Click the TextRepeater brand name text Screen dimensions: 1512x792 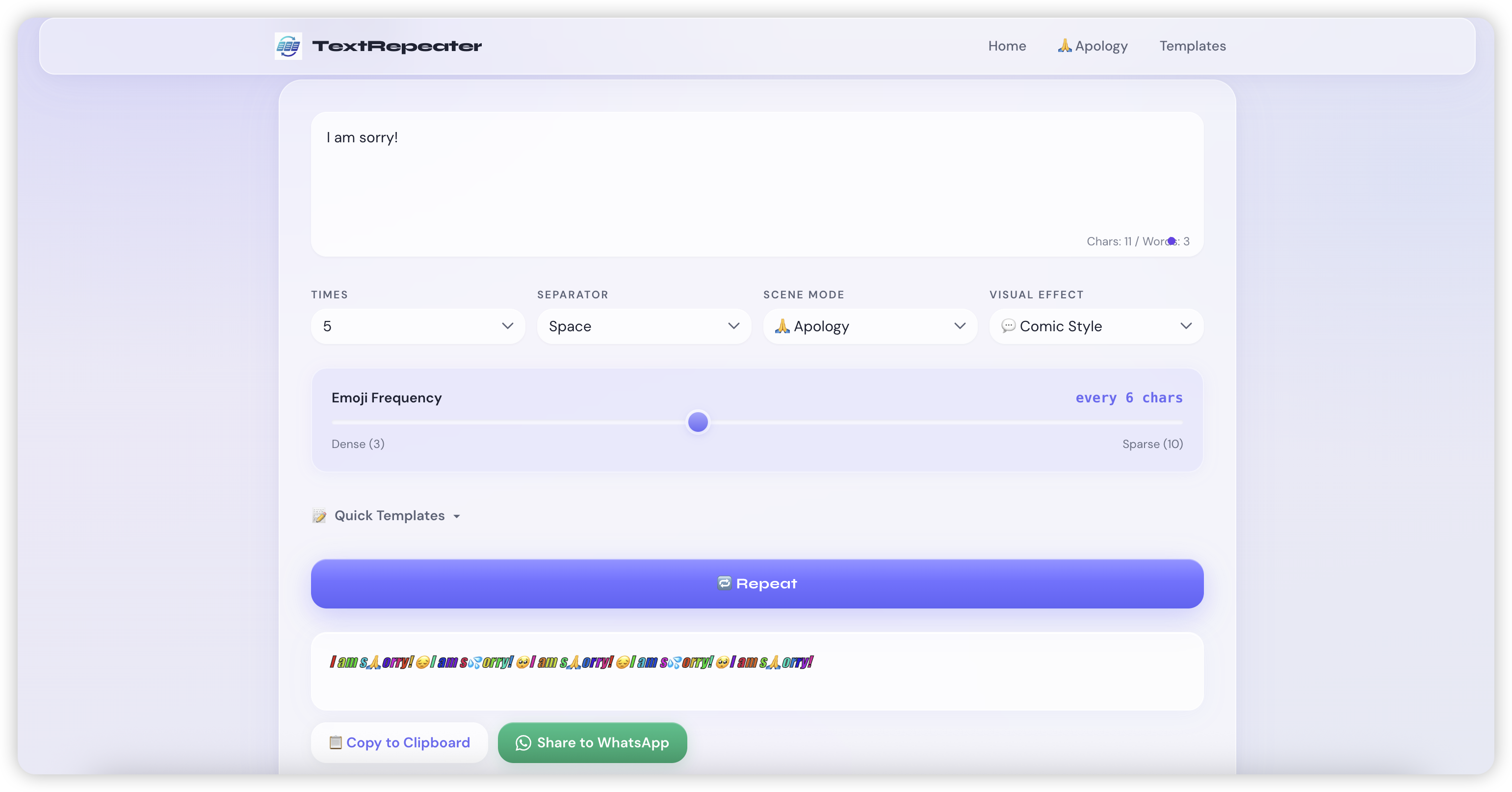point(397,46)
